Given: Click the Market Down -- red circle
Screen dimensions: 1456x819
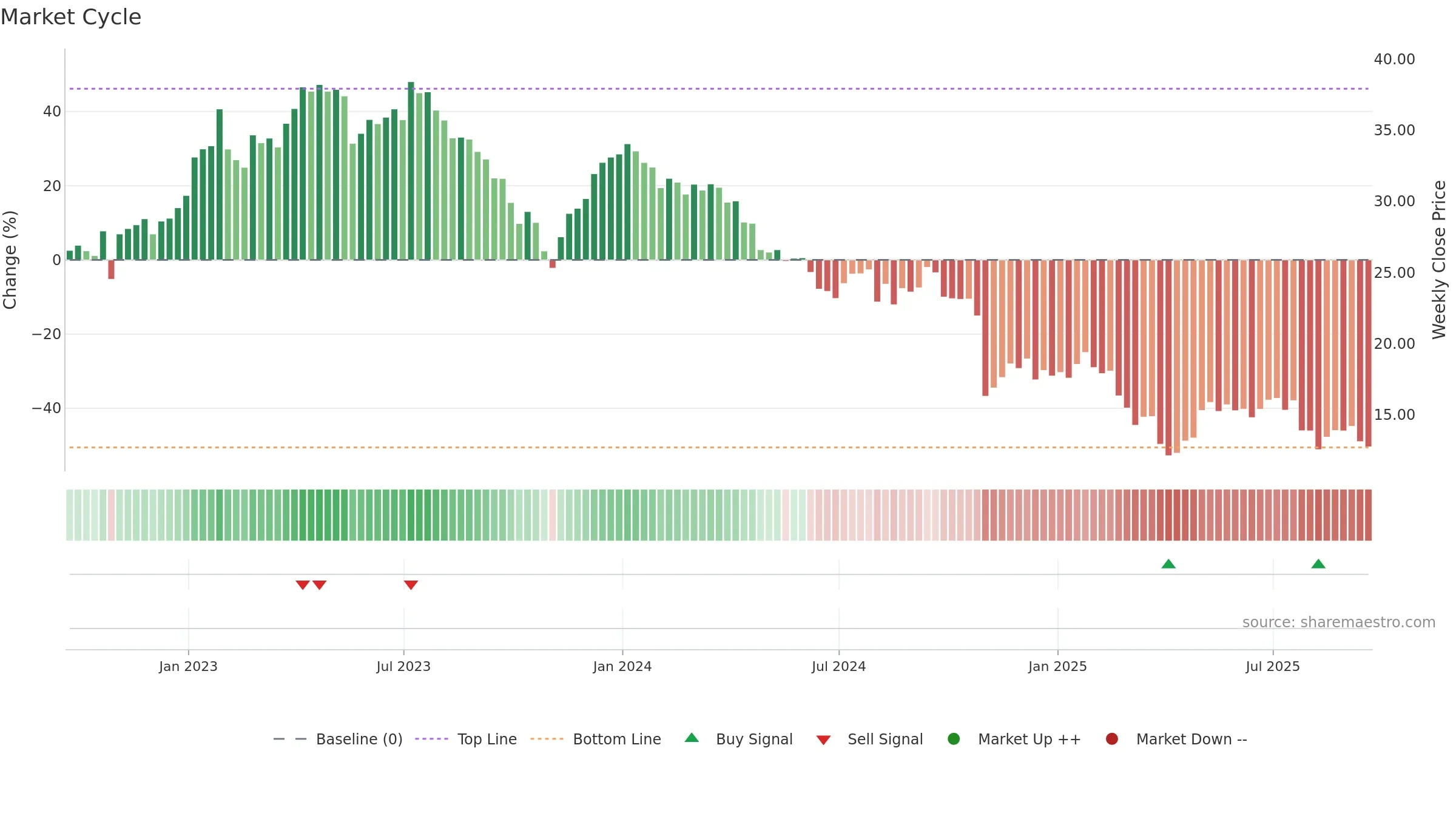Looking at the screenshot, I should (1112, 739).
